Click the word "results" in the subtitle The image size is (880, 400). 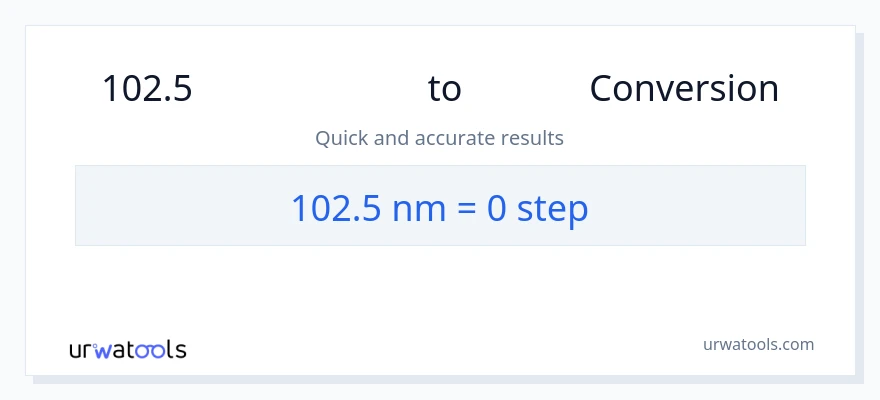point(533,138)
